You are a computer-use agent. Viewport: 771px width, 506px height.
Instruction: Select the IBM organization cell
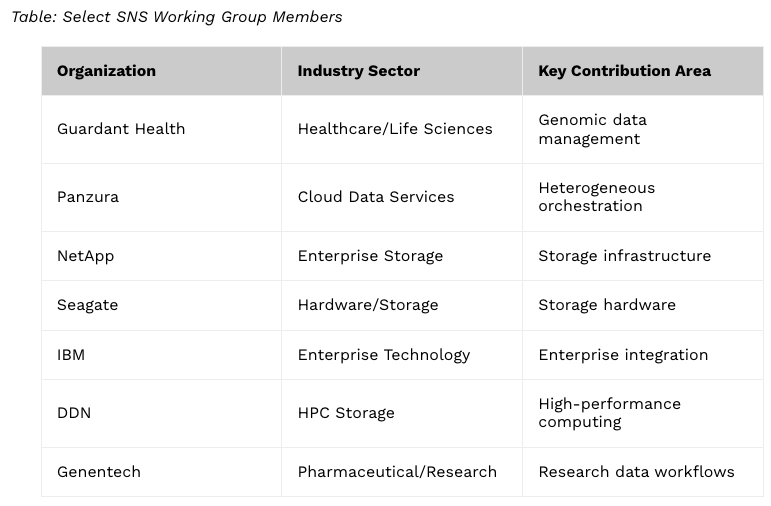click(71, 355)
